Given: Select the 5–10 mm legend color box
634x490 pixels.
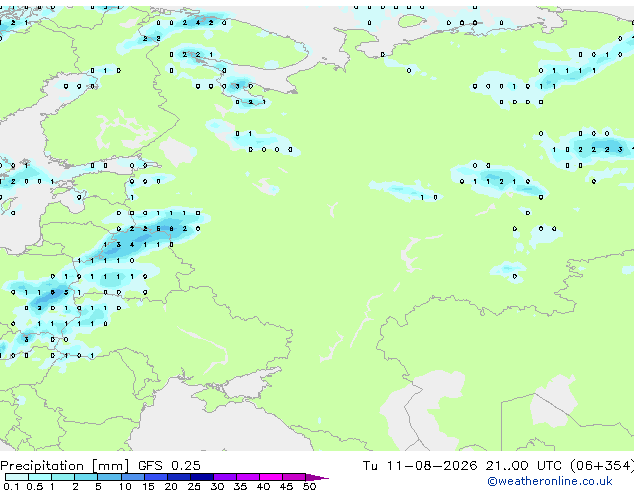Looking at the screenshot, I should 109,477.
